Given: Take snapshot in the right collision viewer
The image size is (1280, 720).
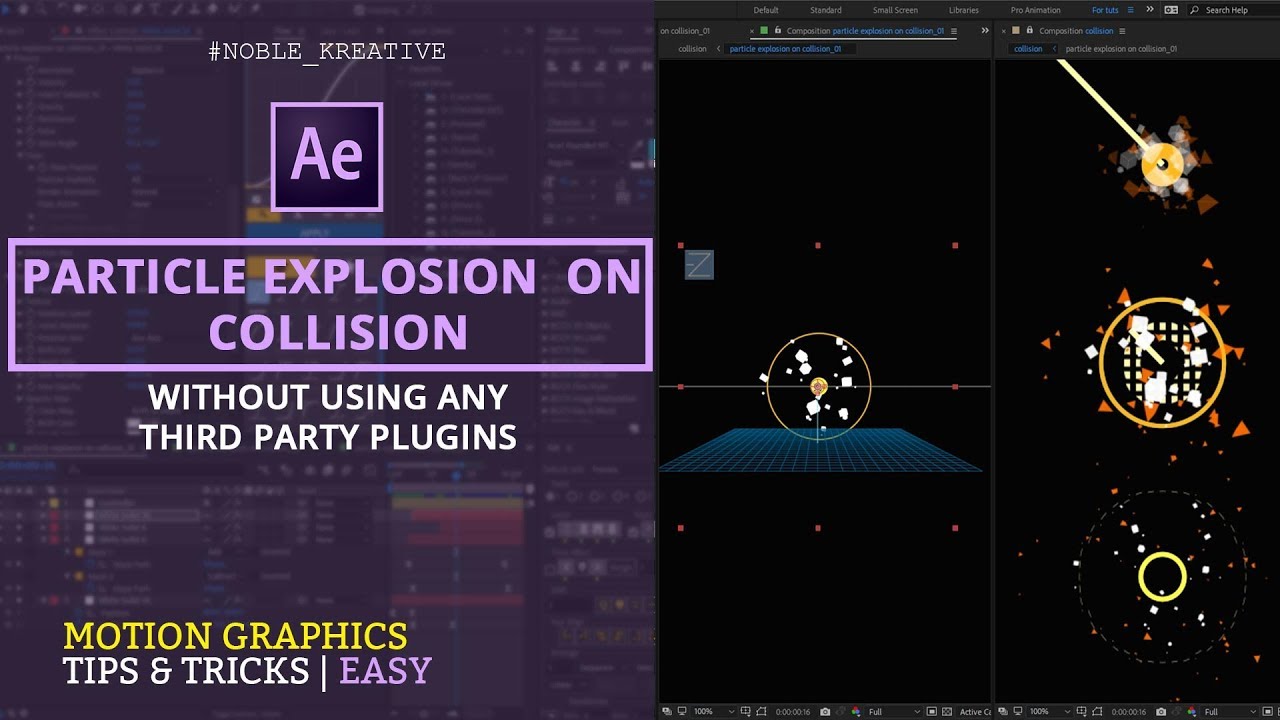Looking at the screenshot, I should coord(1161,711).
